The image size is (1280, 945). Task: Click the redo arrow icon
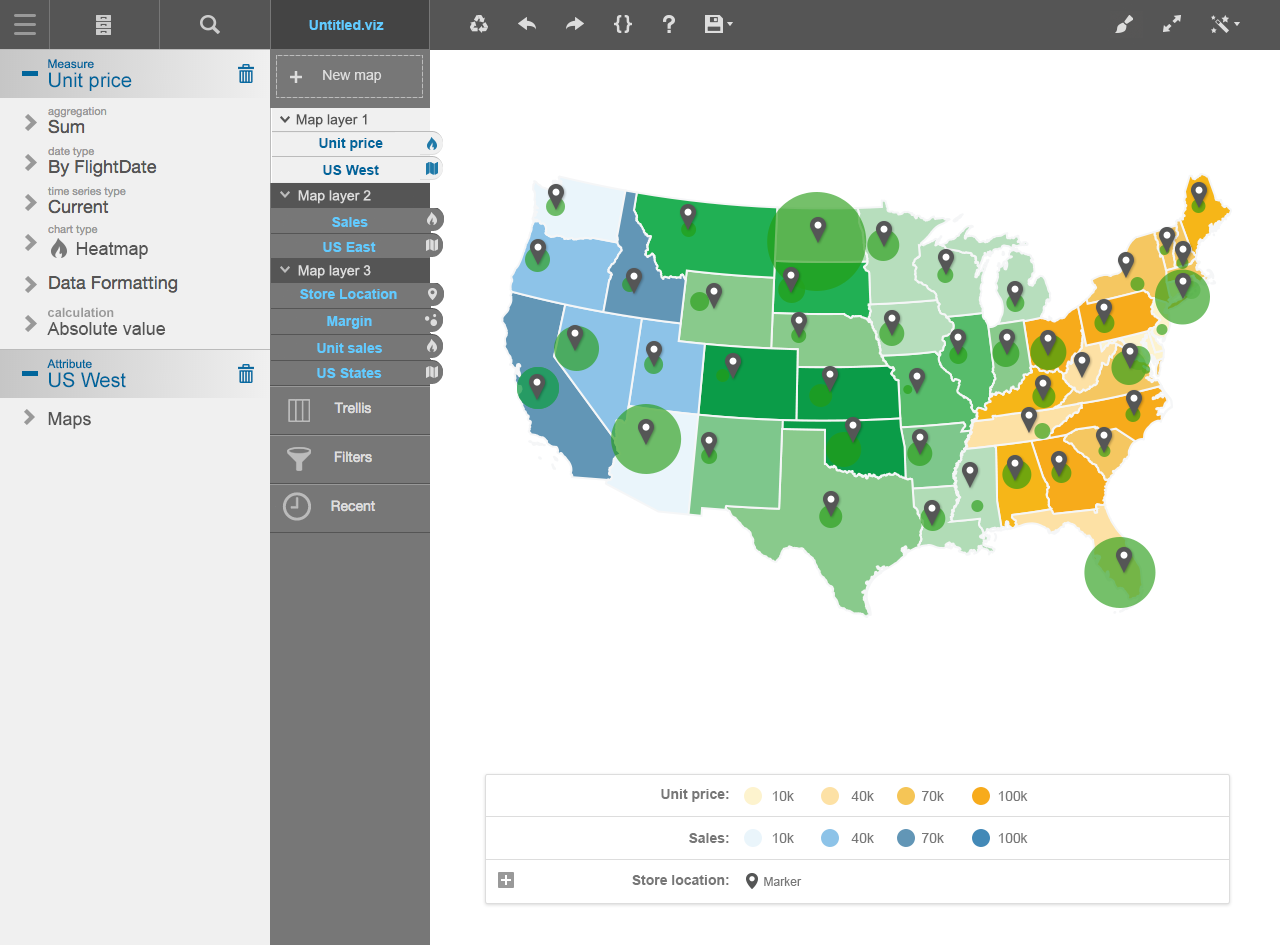[x=575, y=24]
